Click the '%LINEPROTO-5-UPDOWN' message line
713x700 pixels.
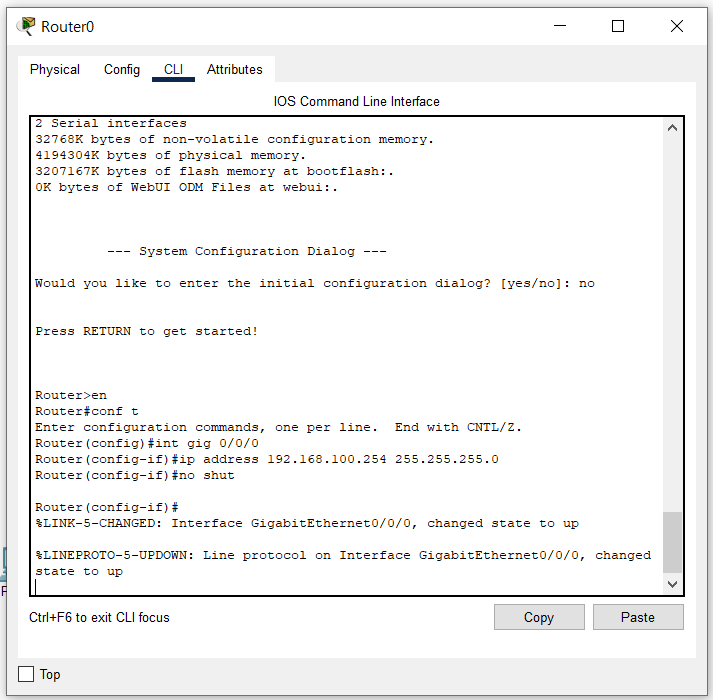click(343, 563)
